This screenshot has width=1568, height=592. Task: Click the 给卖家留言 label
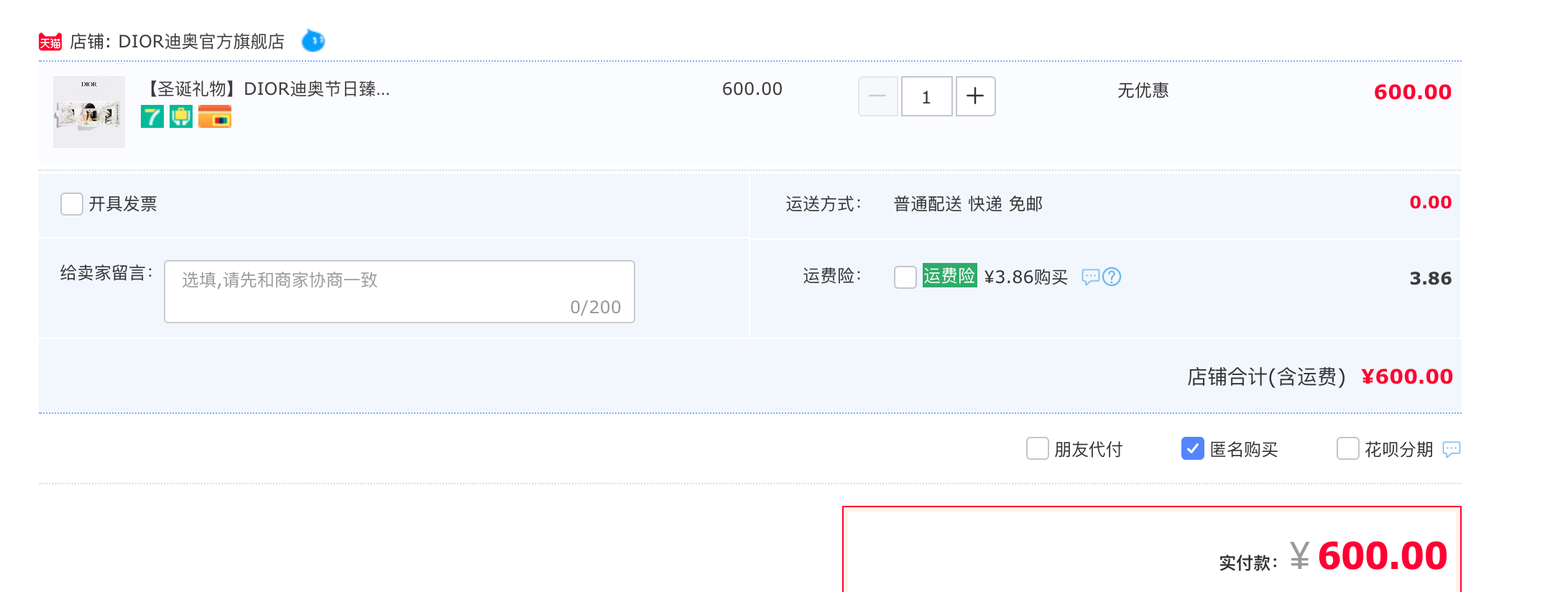106,273
